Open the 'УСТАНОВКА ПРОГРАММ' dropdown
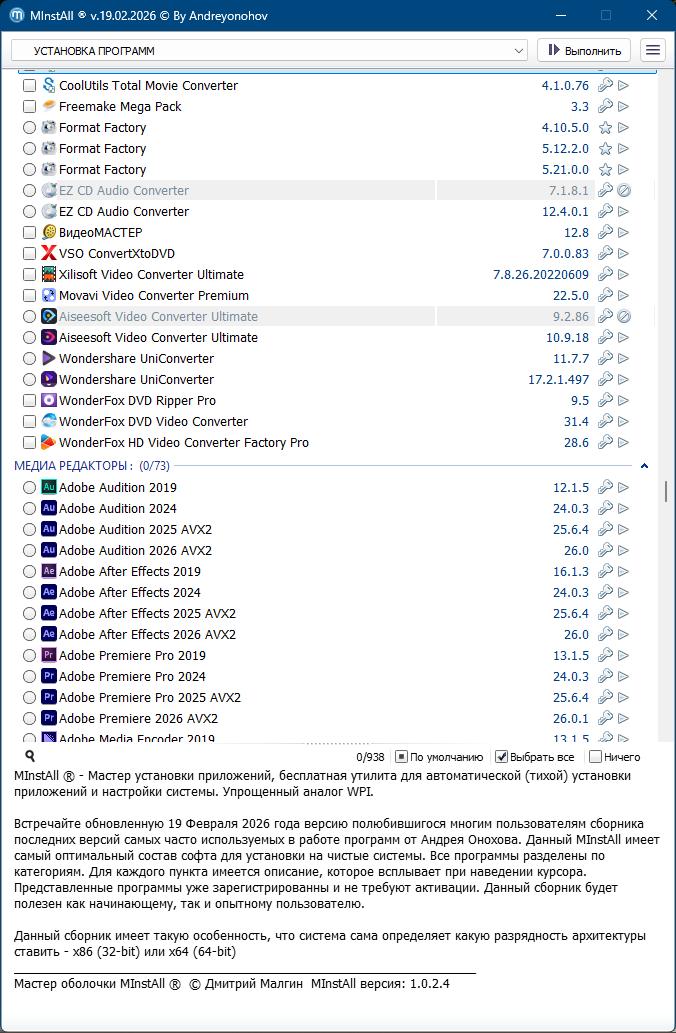Viewport: 676px width, 1033px height. tap(269, 50)
